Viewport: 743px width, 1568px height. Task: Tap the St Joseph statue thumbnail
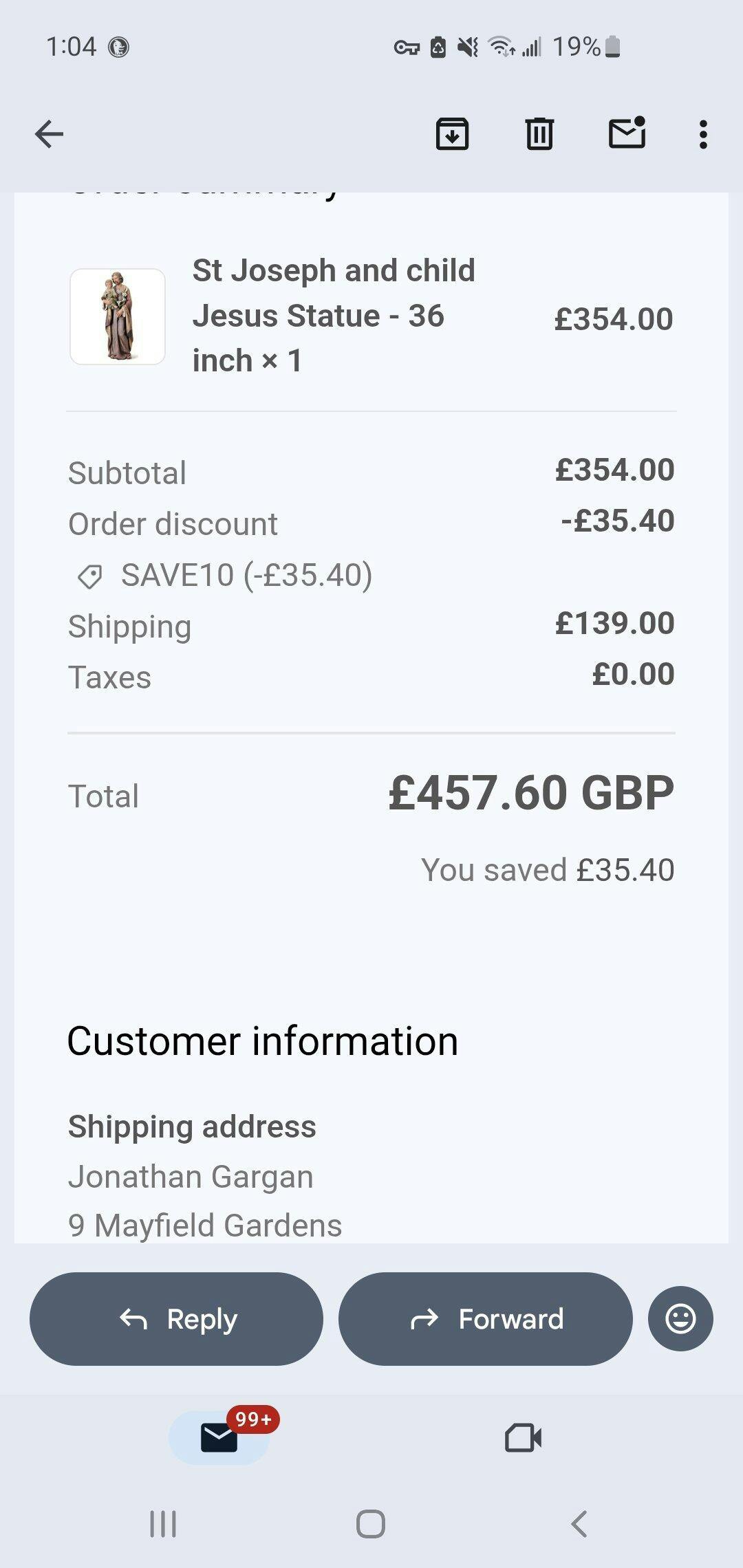click(x=118, y=316)
